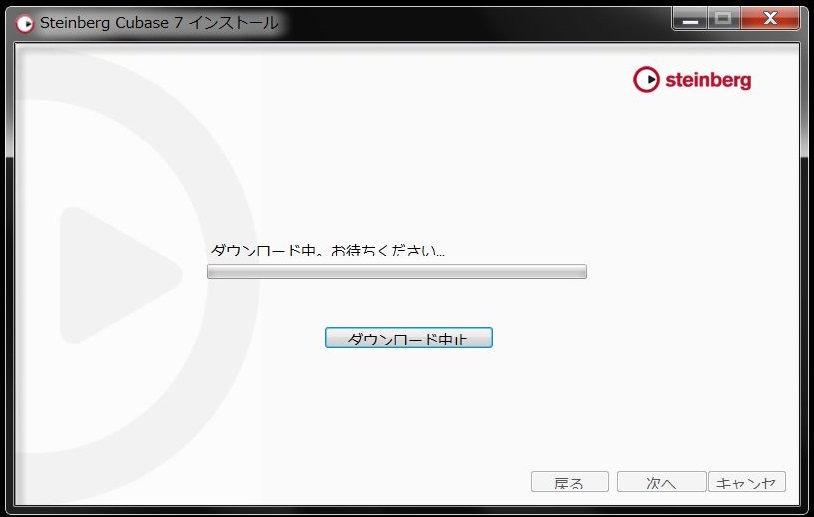814x517 pixels.
Task: Click the ダウンロード中止 (cancel download) button
Action: [409, 338]
